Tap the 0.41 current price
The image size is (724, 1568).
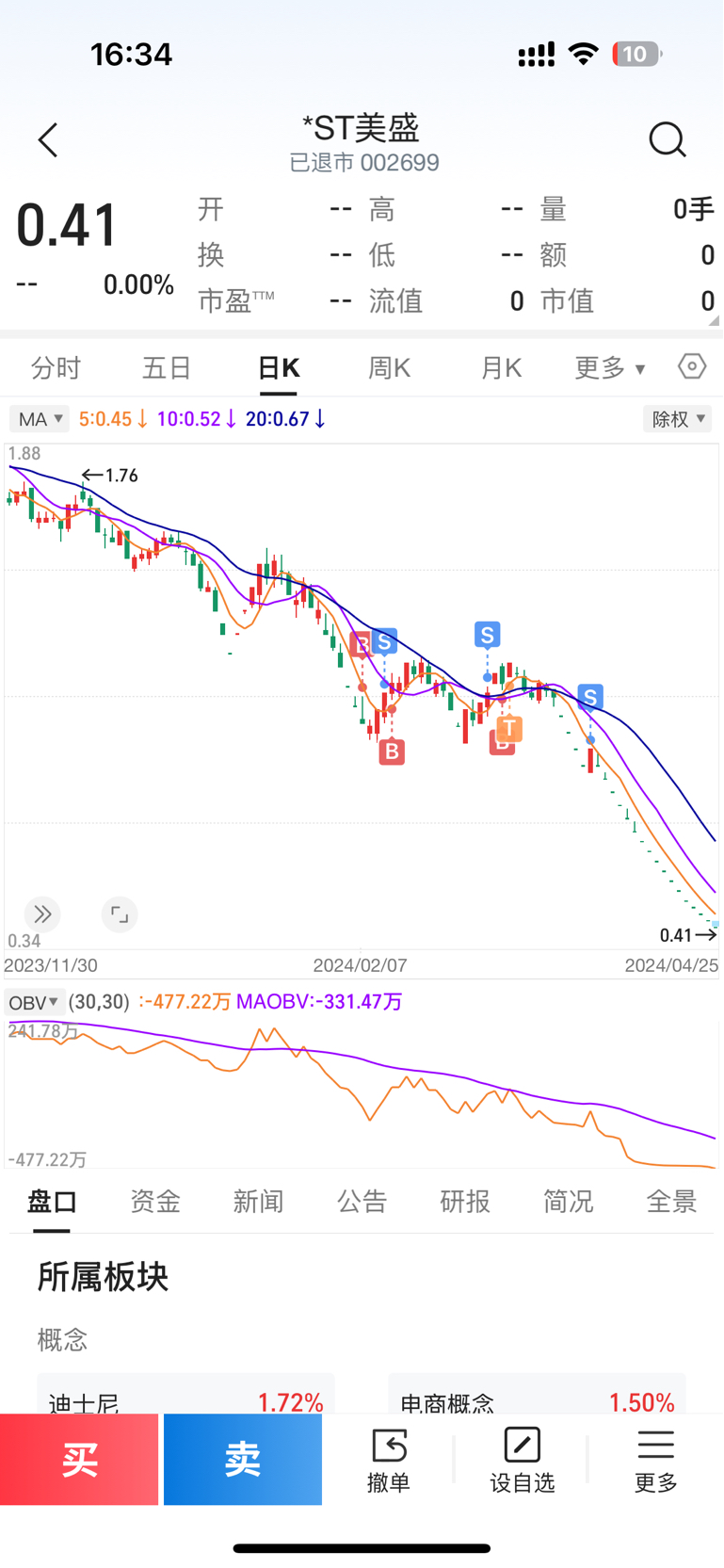pos(67,226)
